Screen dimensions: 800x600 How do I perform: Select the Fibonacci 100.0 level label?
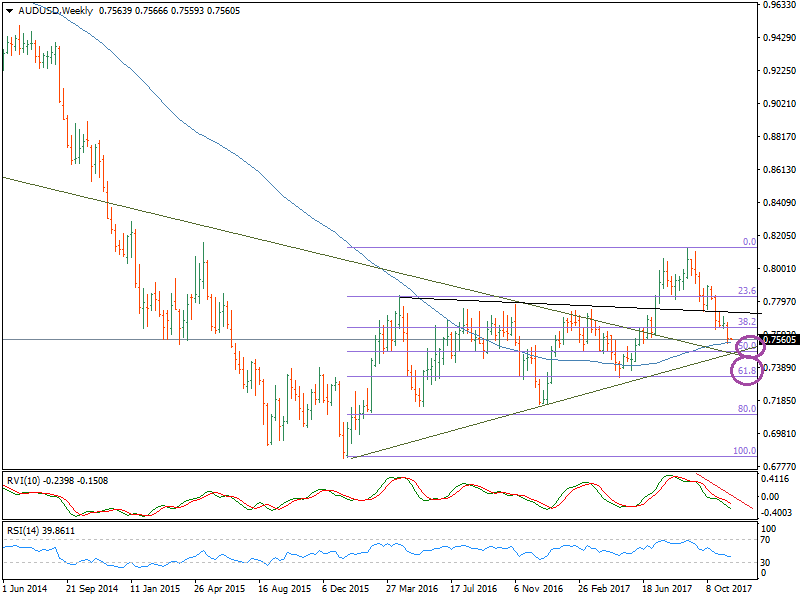[744, 451]
